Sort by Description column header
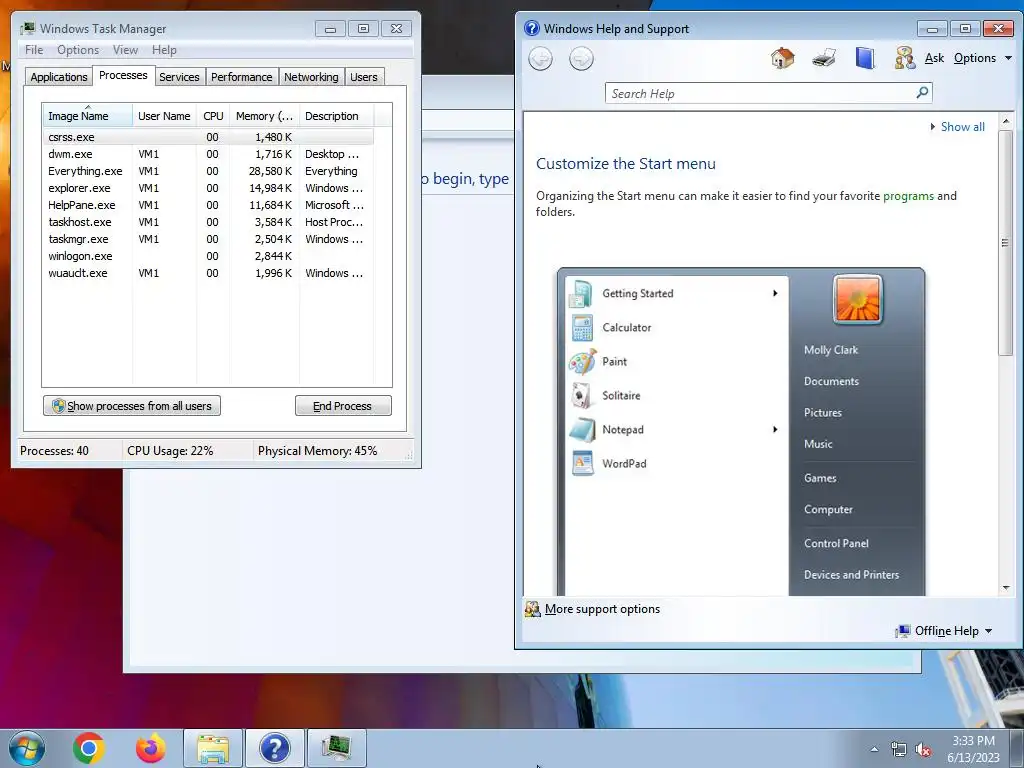 click(336, 116)
